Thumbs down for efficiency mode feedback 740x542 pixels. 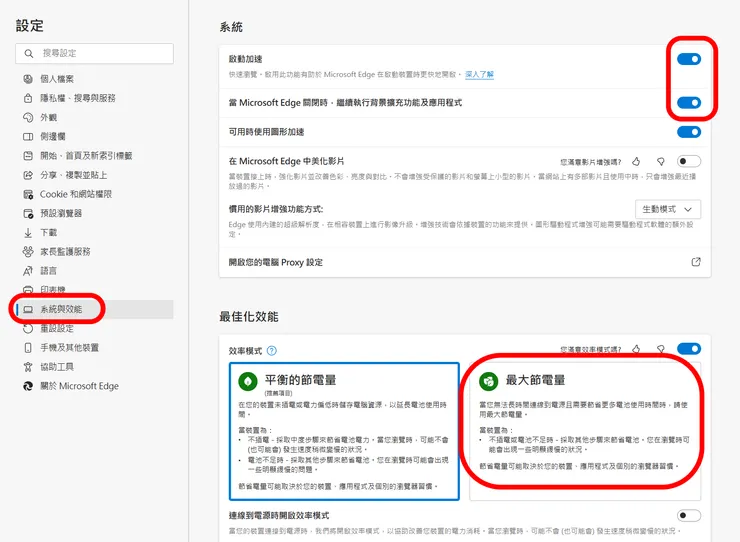click(661, 349)
